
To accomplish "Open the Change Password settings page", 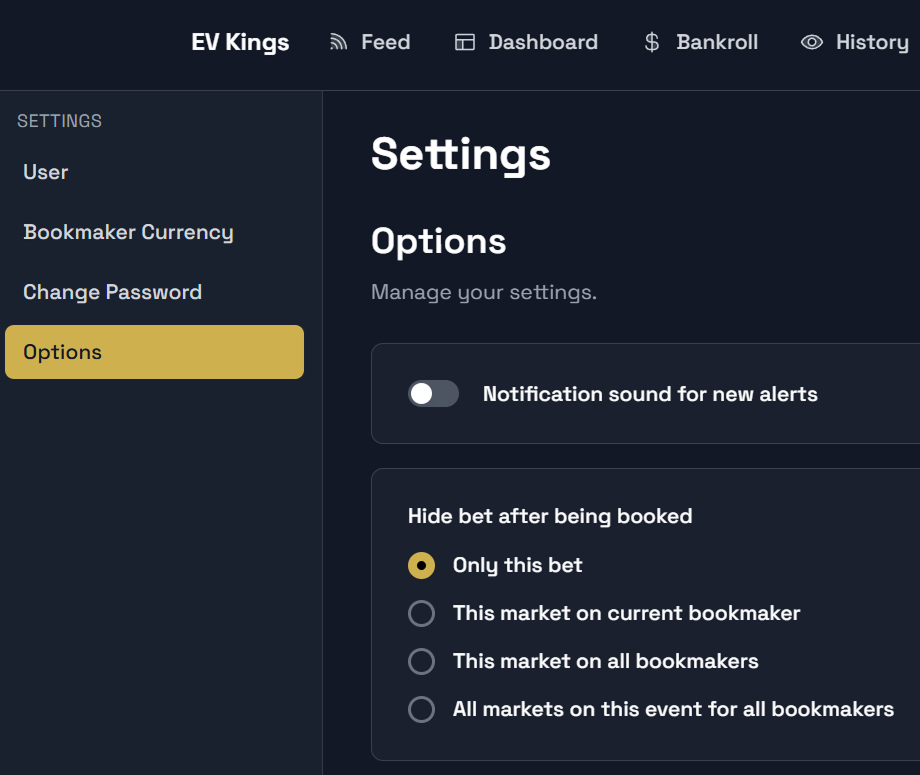I will 112,292.
